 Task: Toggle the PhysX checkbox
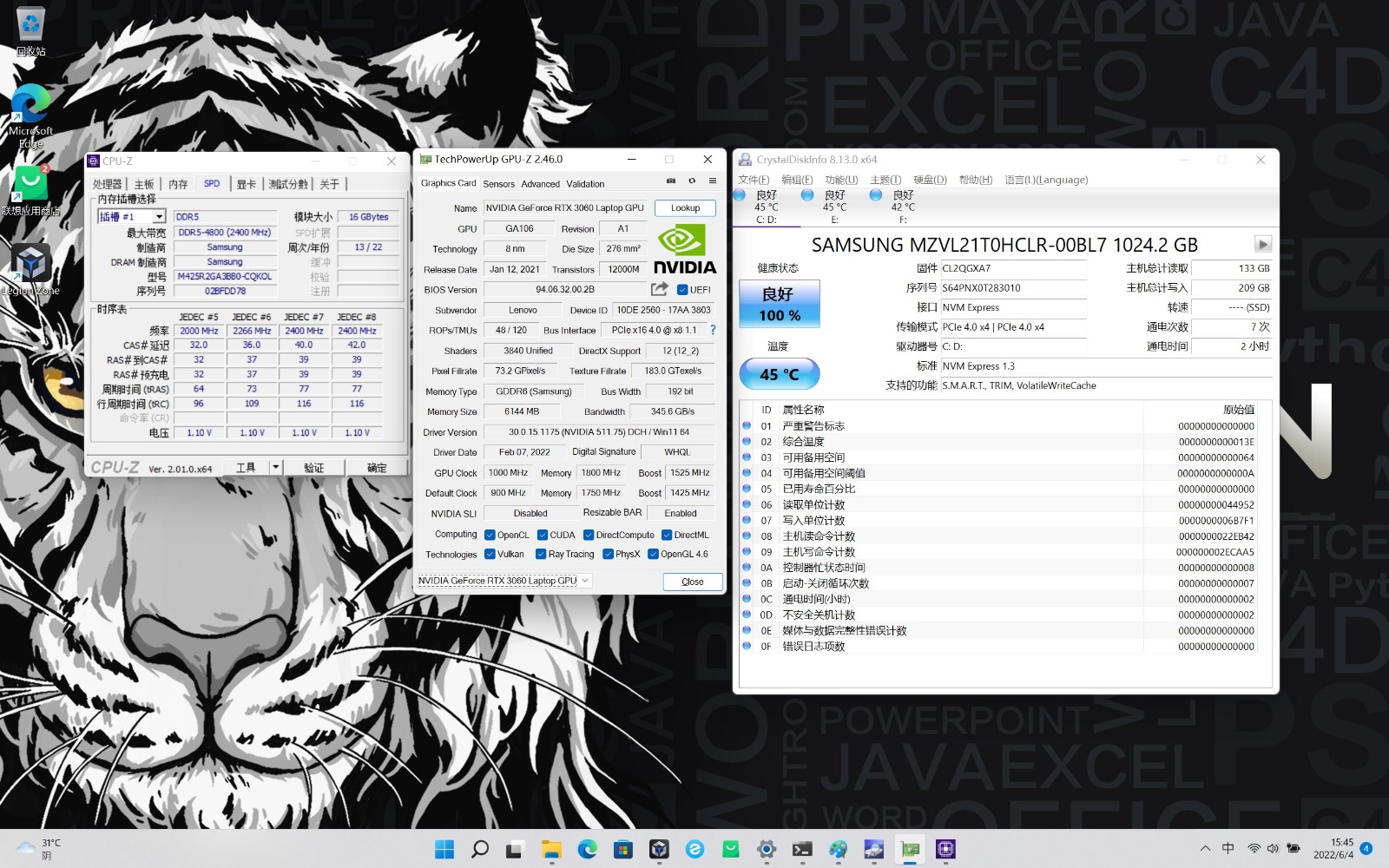click(x=608, y=554)
